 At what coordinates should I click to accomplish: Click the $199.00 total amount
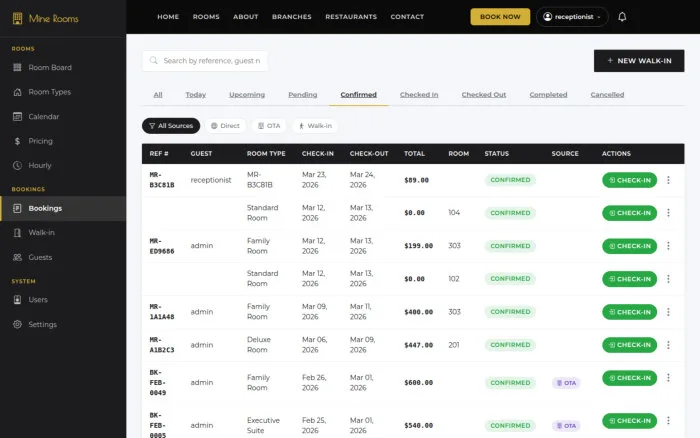418,246
